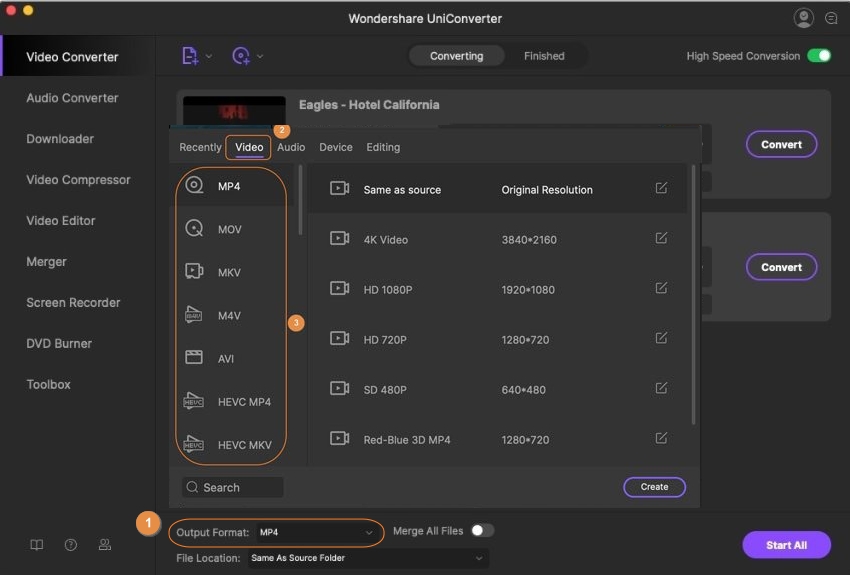
Task: Click the Start All button
Action: pos(786,545)
